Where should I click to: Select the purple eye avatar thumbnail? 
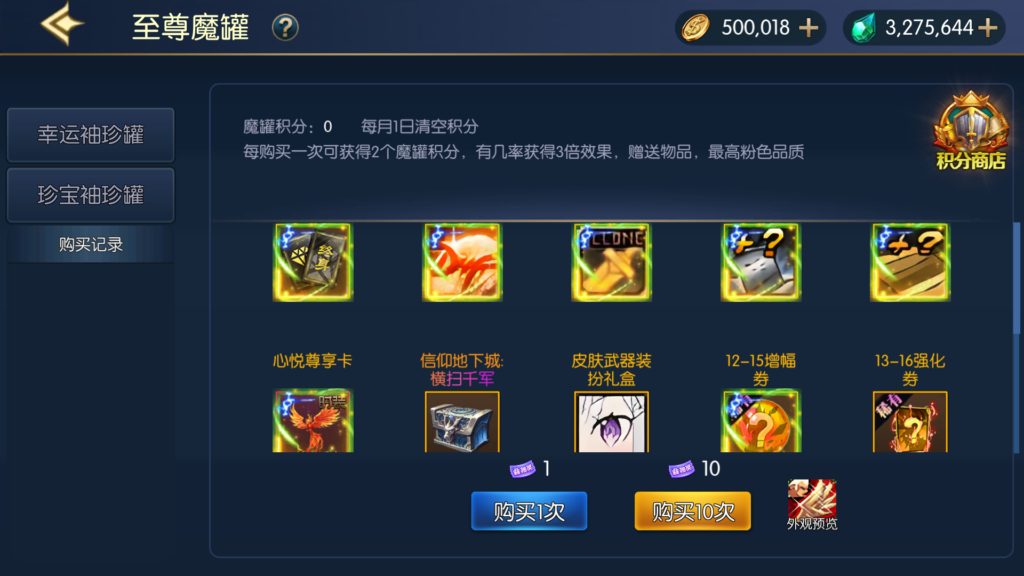(x=611, y=421)
